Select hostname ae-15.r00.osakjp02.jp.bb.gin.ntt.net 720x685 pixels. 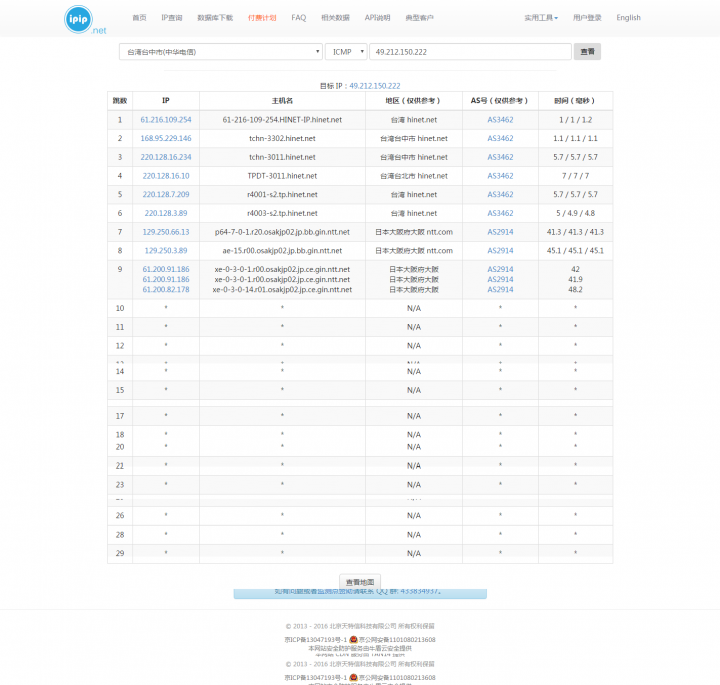click(282, 251)
